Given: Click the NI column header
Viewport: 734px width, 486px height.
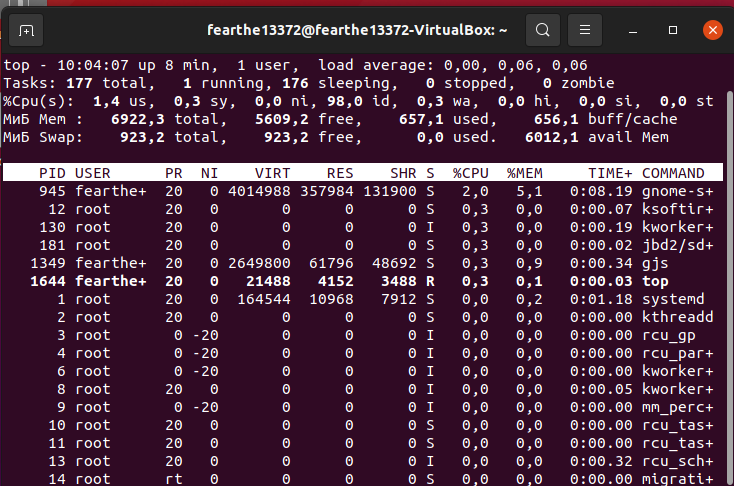Looking at the screenshot, I should 210,173.
